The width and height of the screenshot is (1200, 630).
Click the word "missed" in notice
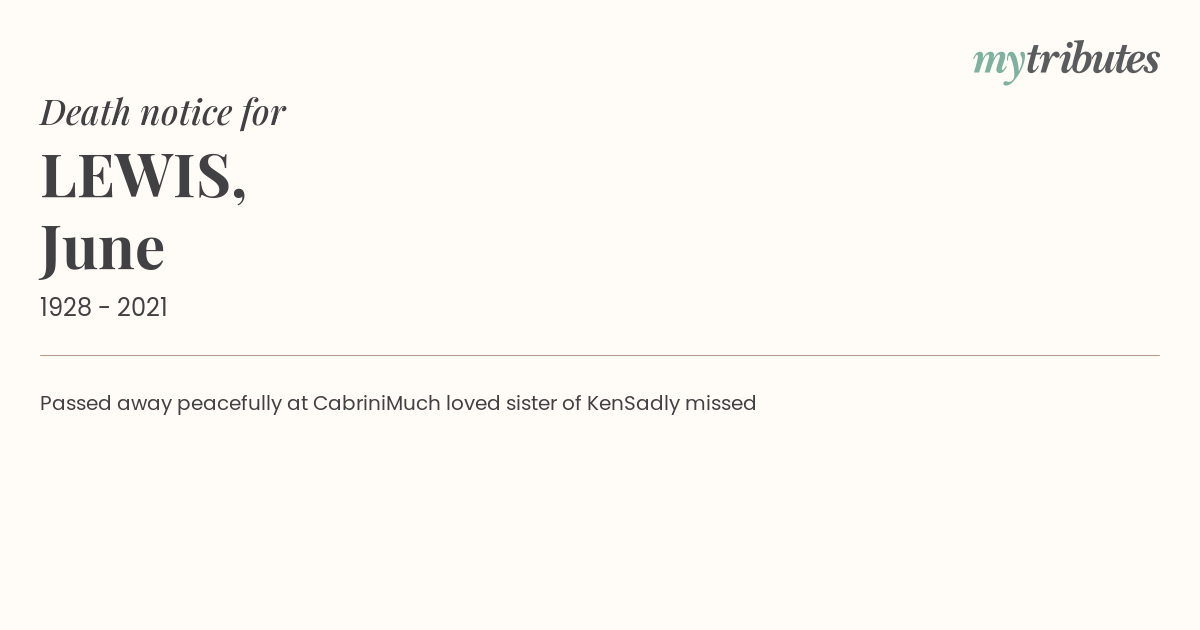[x=721, y=403]
